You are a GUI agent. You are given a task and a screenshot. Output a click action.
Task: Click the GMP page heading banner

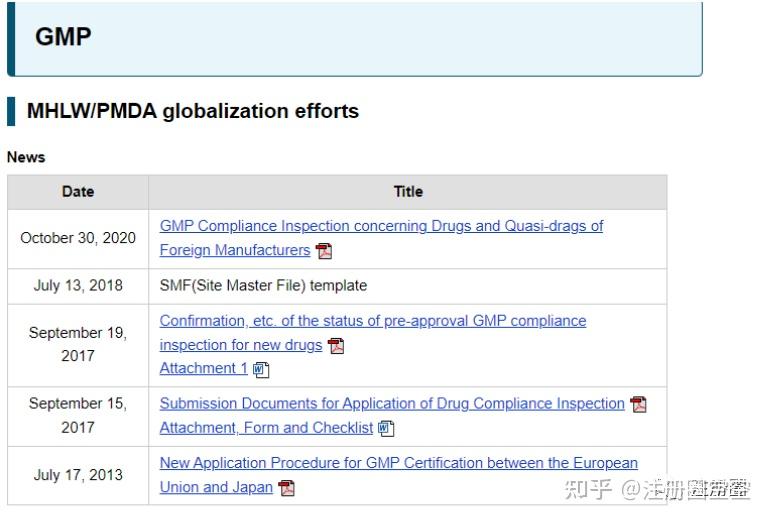pos(355,38)
